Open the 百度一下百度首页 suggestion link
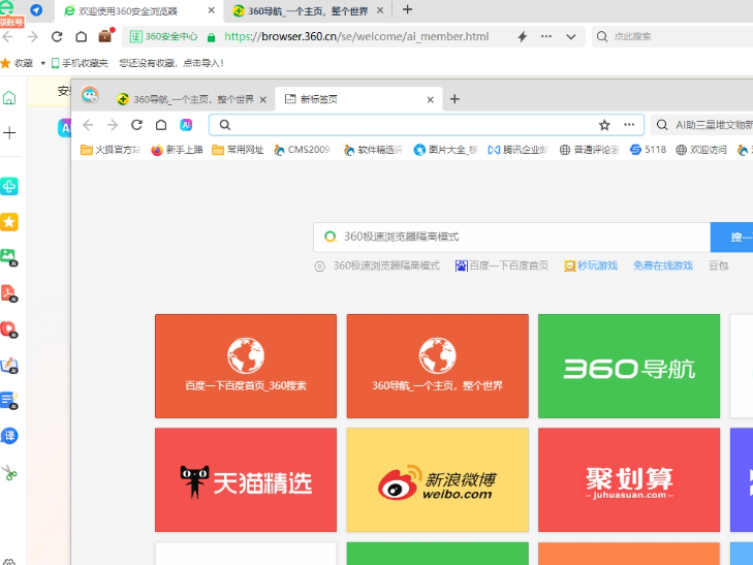This screenshot has width=753, height=565. point(502,266)
